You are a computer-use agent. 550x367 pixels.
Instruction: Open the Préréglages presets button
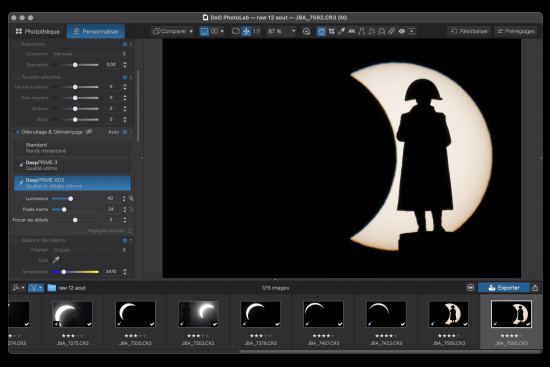516,31
